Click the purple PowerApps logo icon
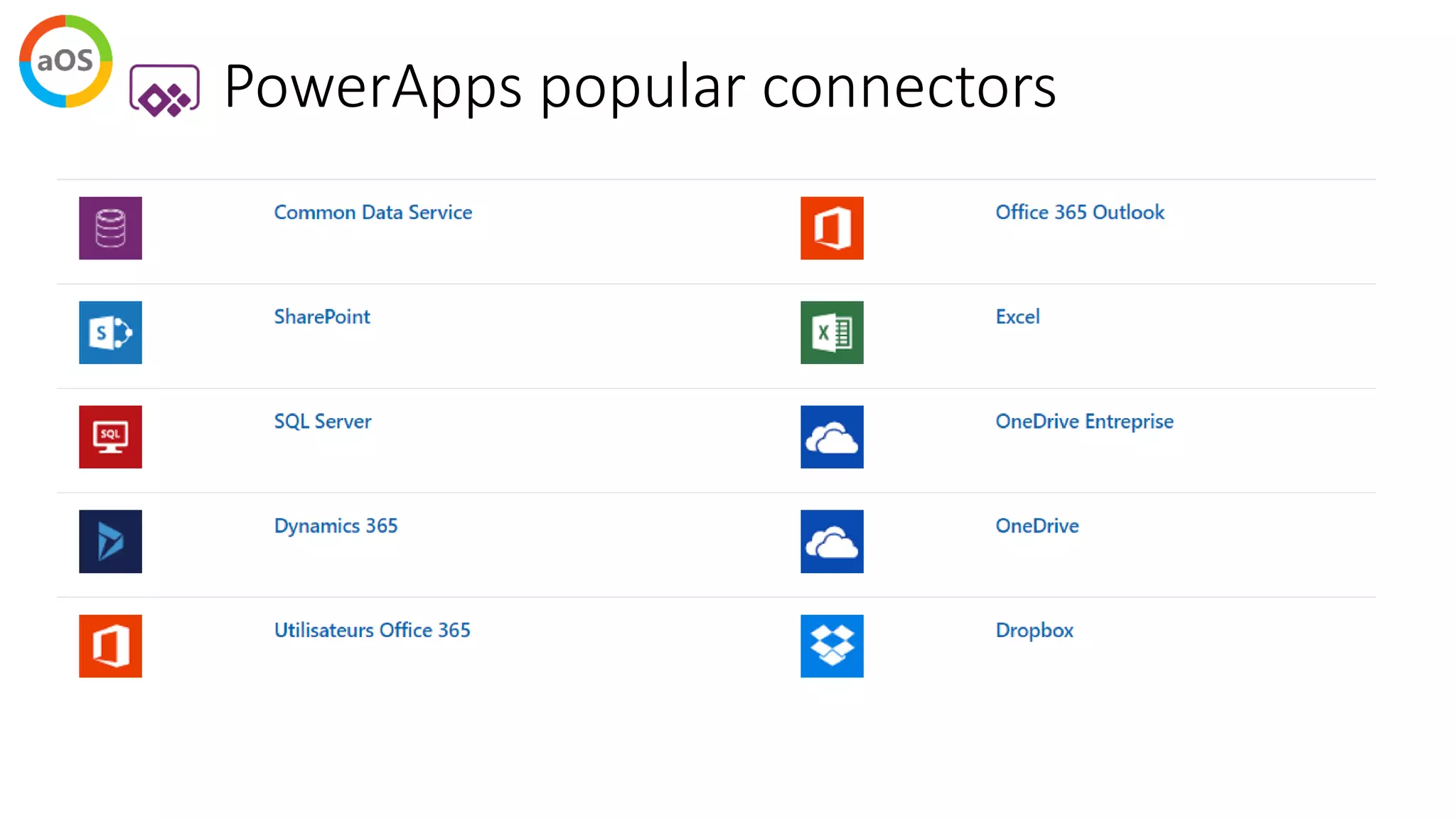The image size is (1456, 819). tap(164, 90)
